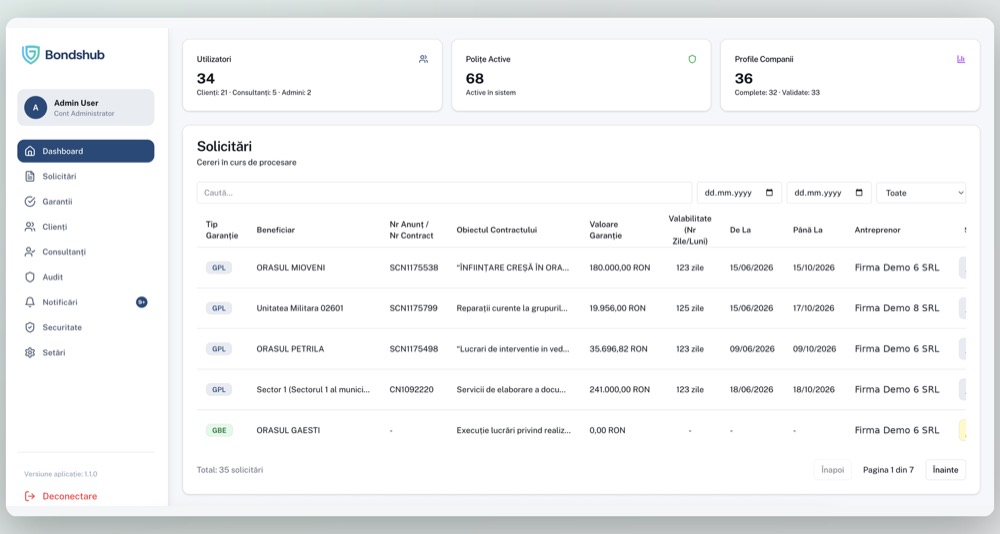The image size is (1000, 534).
Task: Click Total: 35 solicitări text
Action: [x=230, y=470]
